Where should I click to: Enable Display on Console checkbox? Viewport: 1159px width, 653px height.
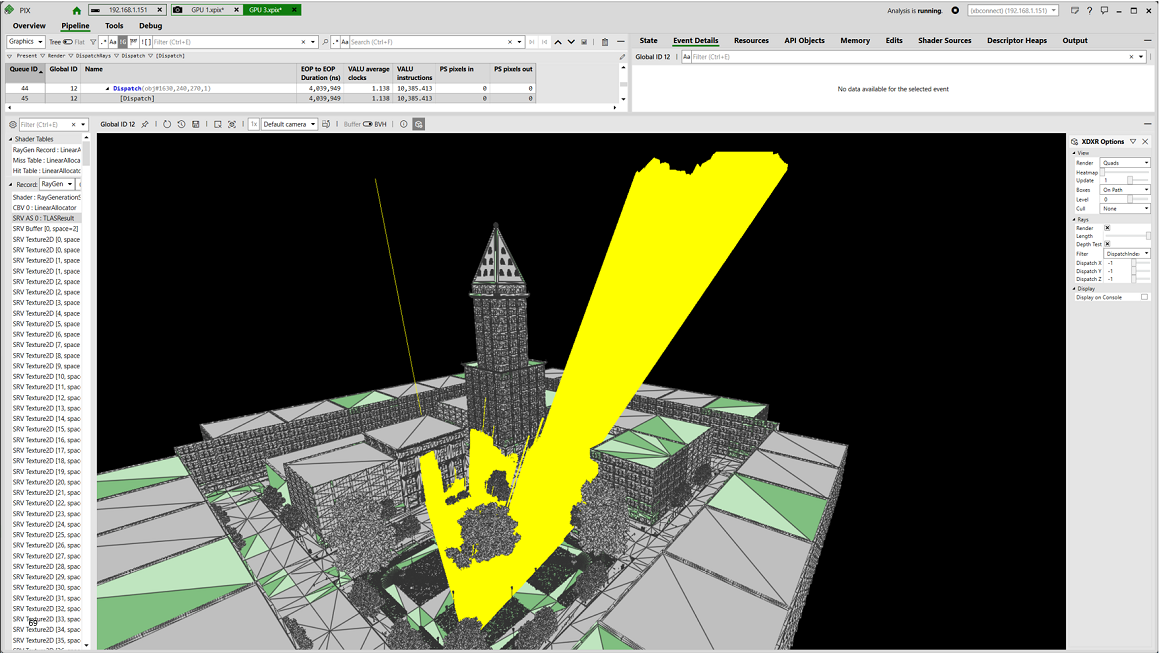pyautogui.click(x=1144, y=297)
